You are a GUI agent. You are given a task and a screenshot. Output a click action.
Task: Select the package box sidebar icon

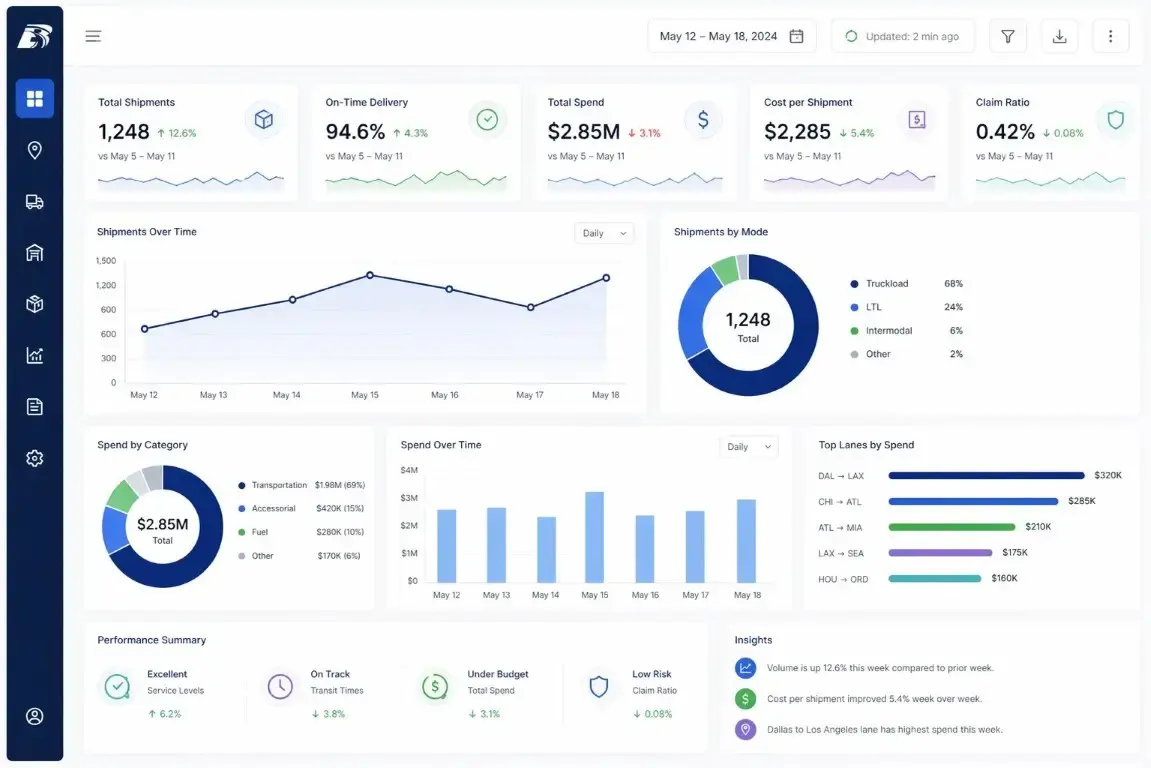[35, 304]
